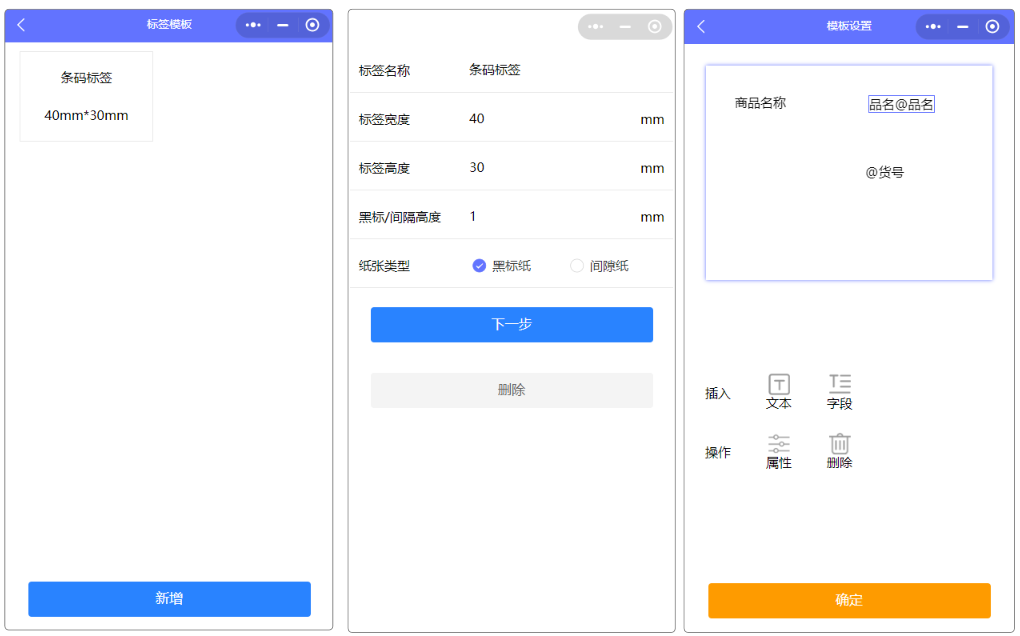The height and width of the screenshot is (636, 1020).
Task: Tap the 新增 button to add template
Action: click(x=169, y=599)
